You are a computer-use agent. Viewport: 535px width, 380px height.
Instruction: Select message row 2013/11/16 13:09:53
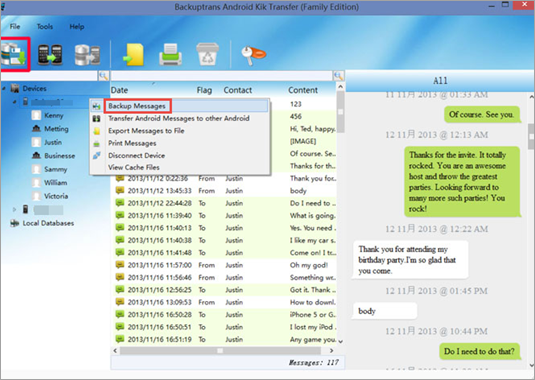(x=224, y=302)
